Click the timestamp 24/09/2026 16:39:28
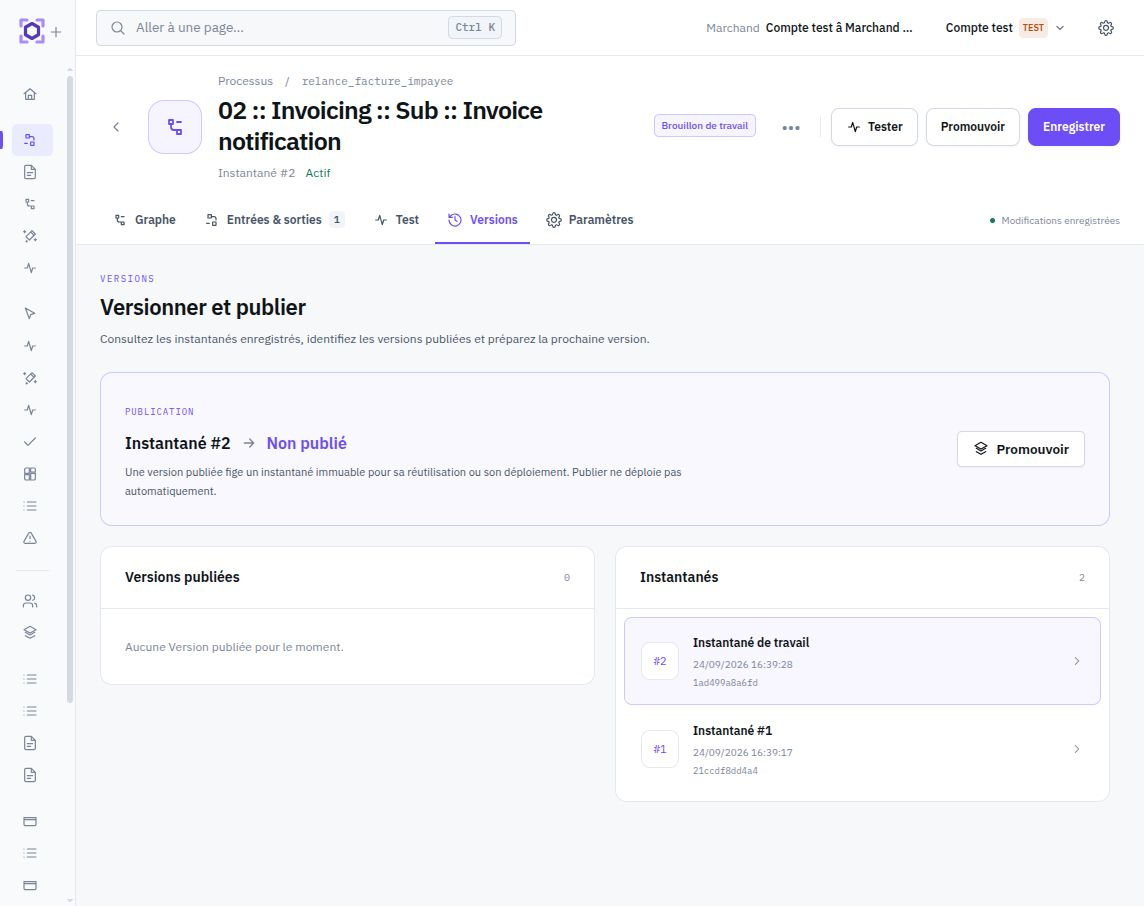This screenshot has height=906, width=1144. 743,665
